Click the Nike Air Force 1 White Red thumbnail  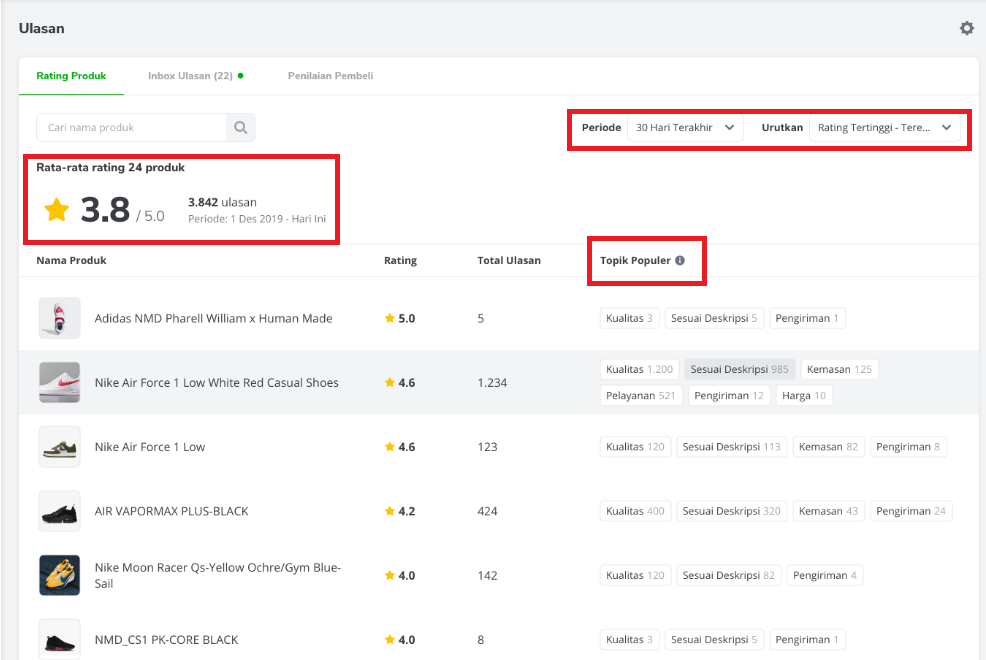[x=59, y=382]
